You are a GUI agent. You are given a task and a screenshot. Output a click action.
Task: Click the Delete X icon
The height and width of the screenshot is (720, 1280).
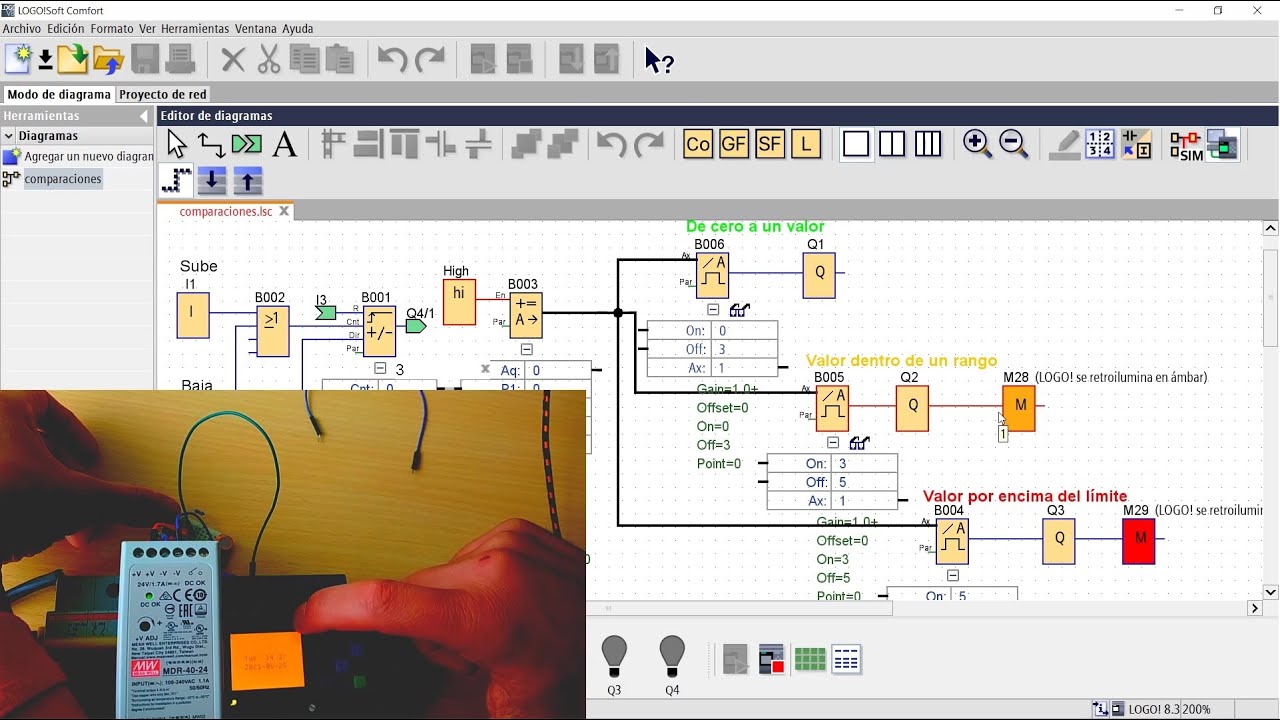pos(233,60)
